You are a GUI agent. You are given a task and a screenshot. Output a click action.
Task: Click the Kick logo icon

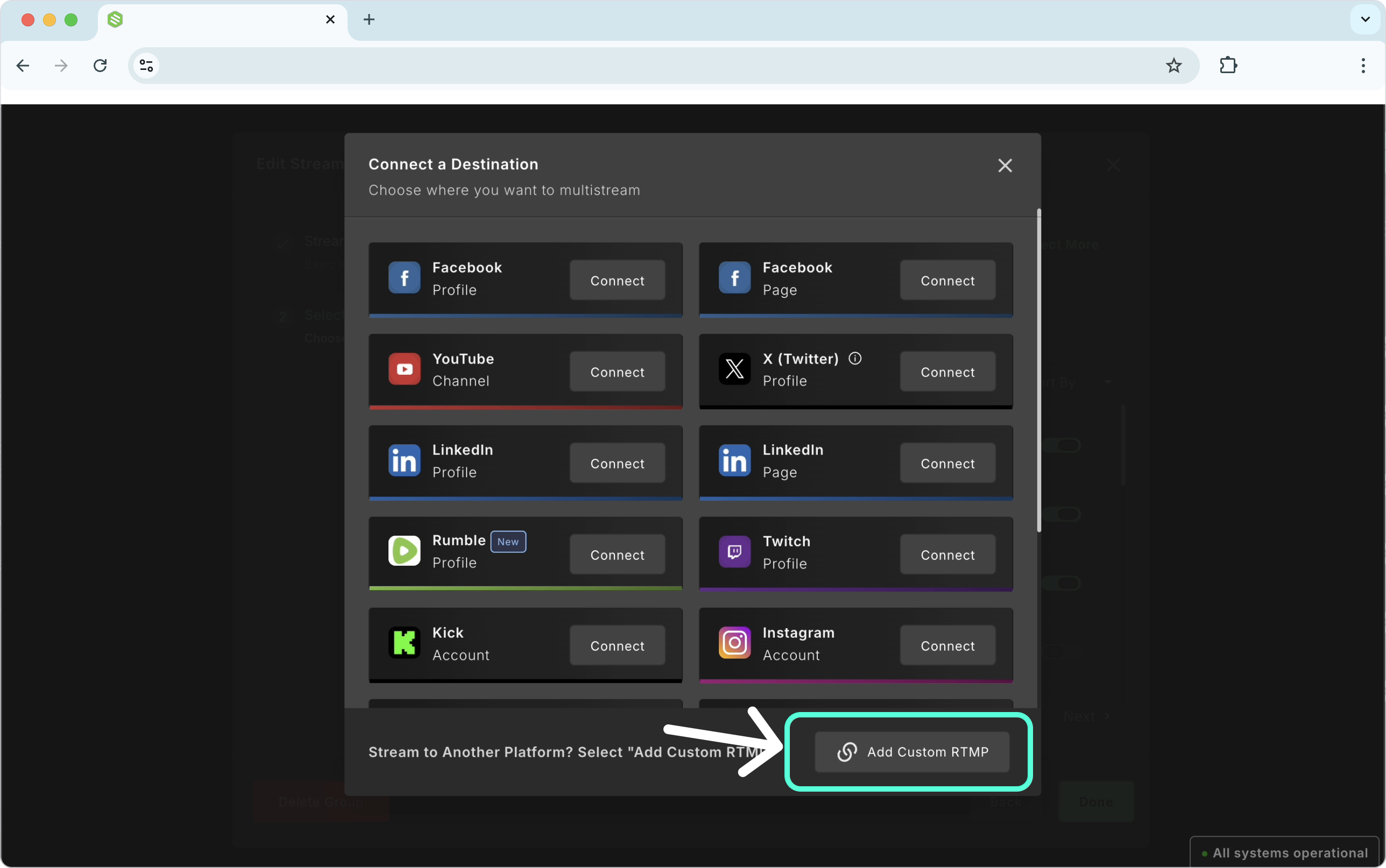(x=404, y=642)
